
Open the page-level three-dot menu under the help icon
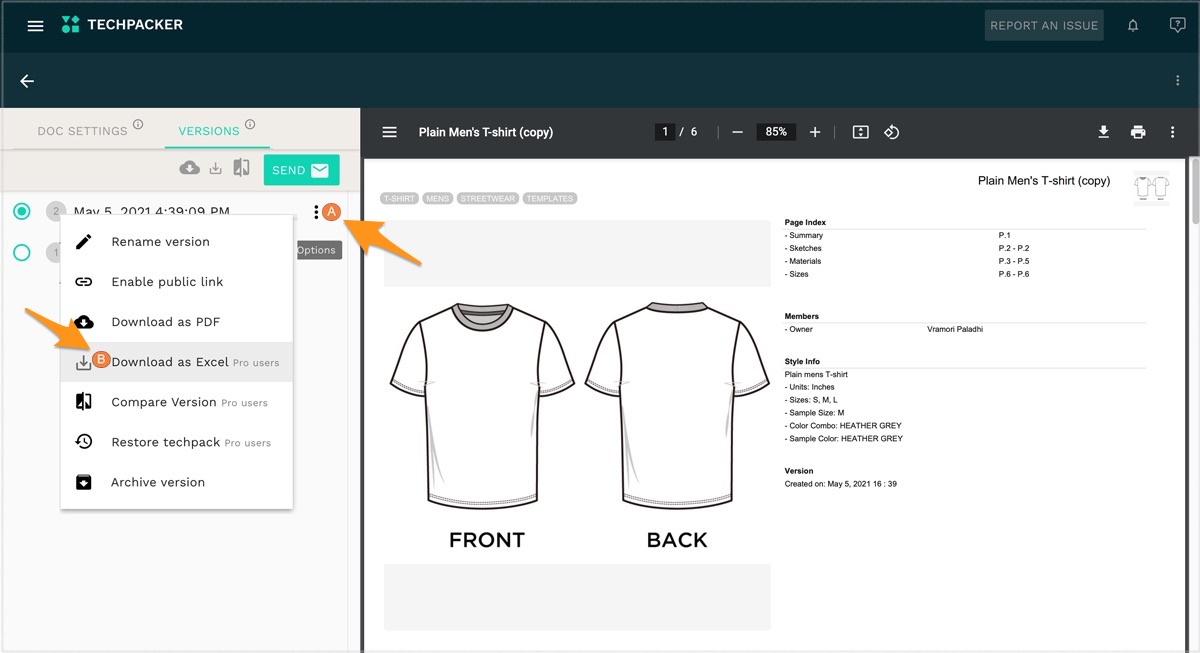[1177, 81]
